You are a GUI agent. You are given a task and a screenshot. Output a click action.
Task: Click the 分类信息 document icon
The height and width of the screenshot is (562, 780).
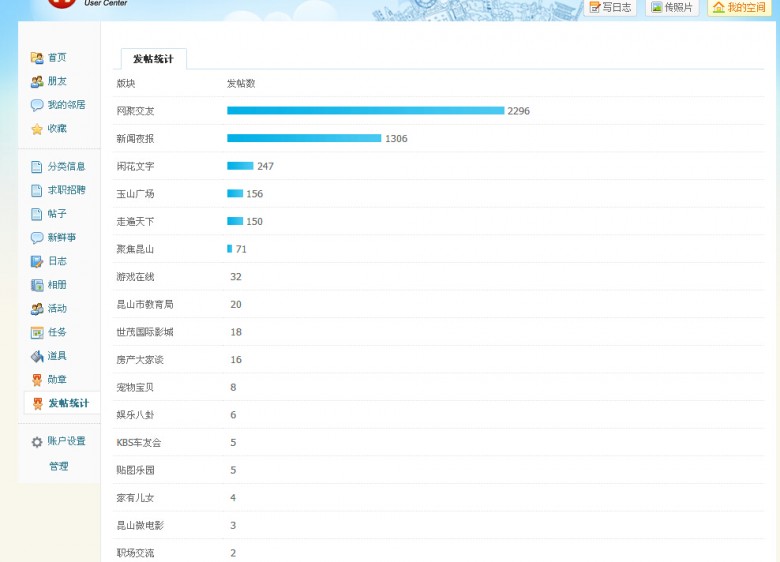(x=37, y=167)
